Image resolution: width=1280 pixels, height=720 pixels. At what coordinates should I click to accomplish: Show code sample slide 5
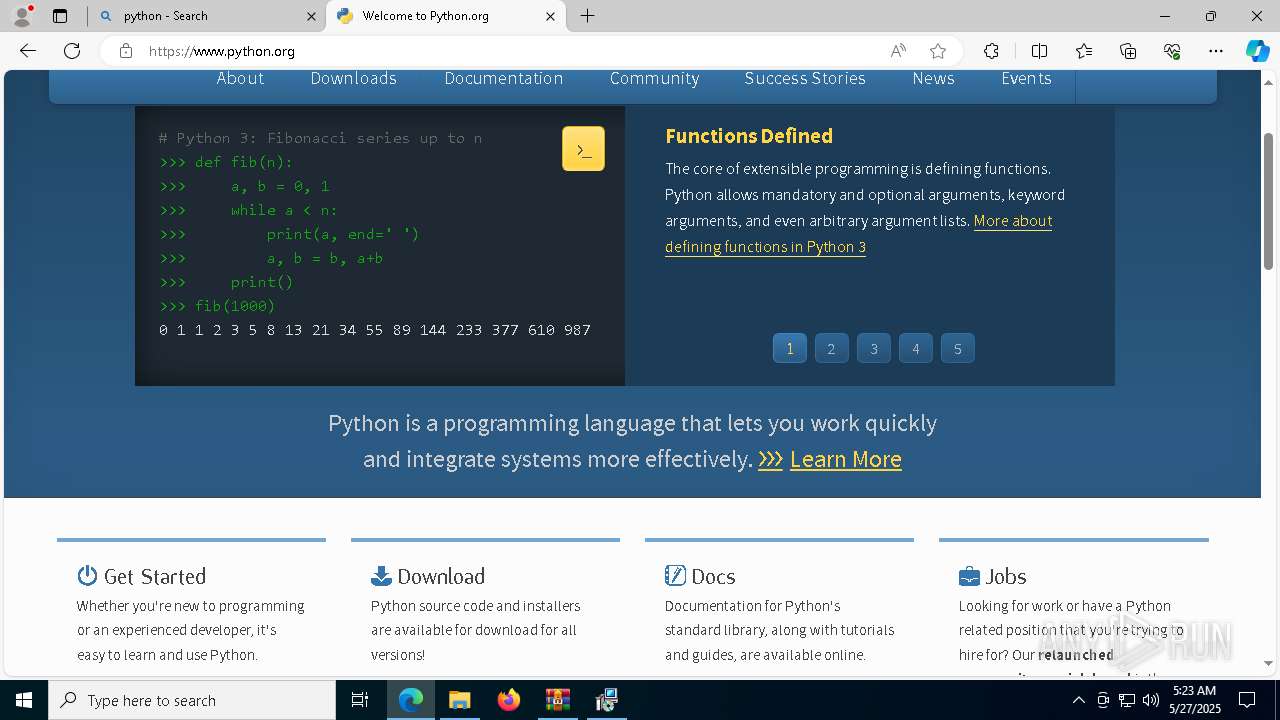point(958,349)
